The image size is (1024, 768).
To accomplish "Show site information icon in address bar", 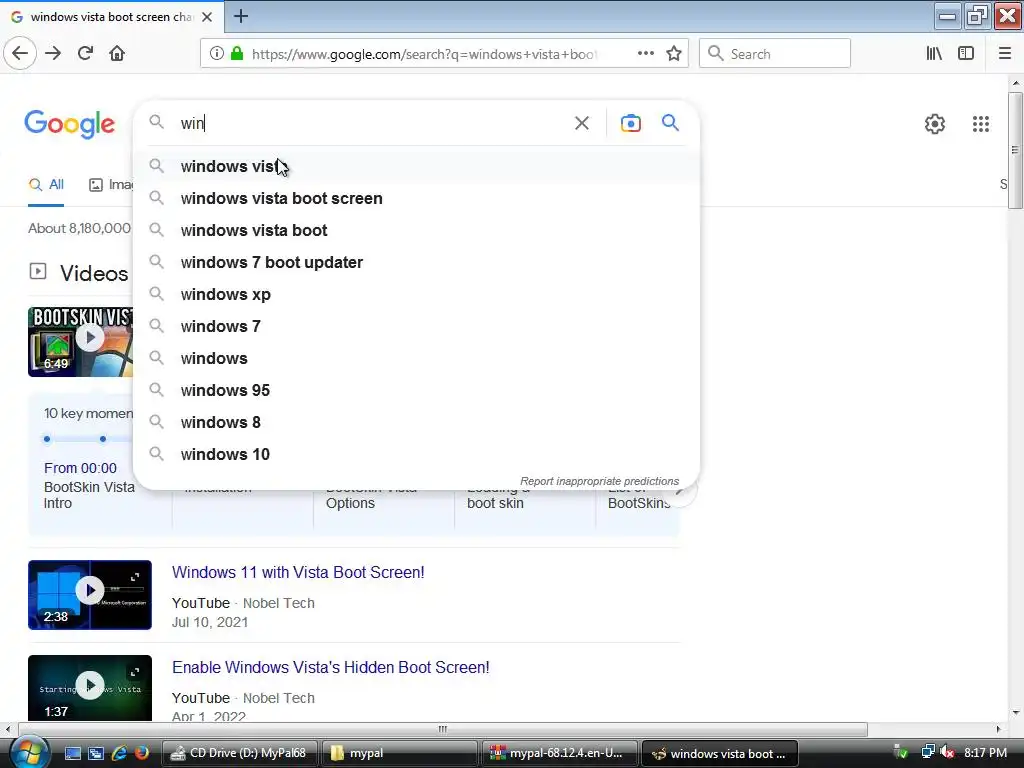I will tap(216, 54).
